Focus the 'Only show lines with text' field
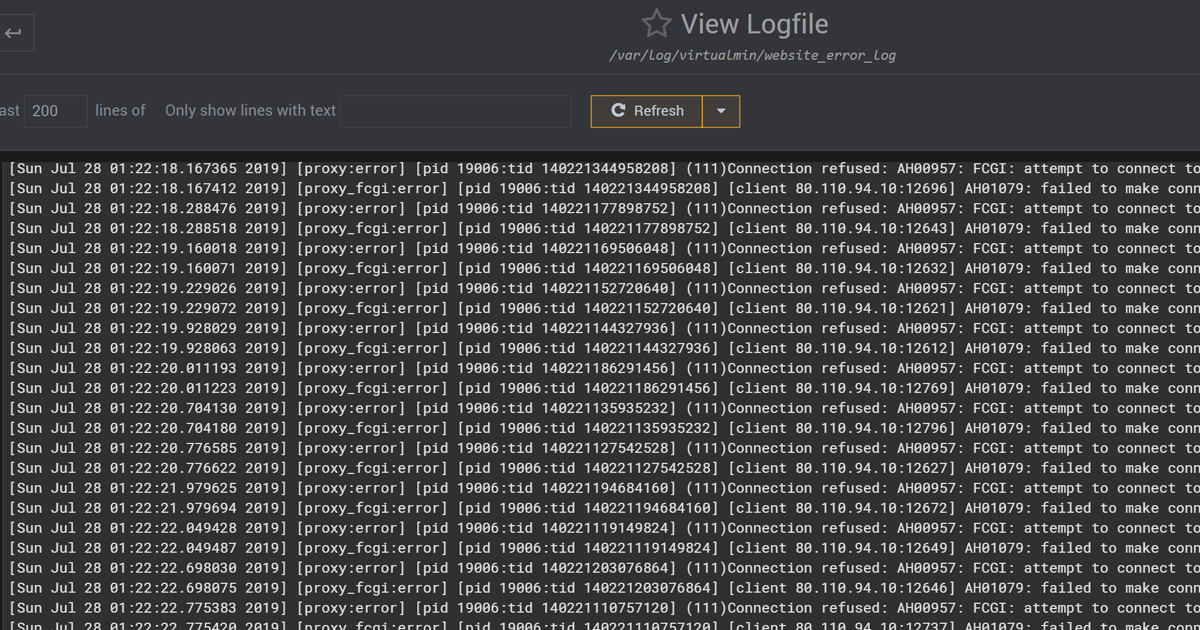1200x630 pixels. (456, 111)
